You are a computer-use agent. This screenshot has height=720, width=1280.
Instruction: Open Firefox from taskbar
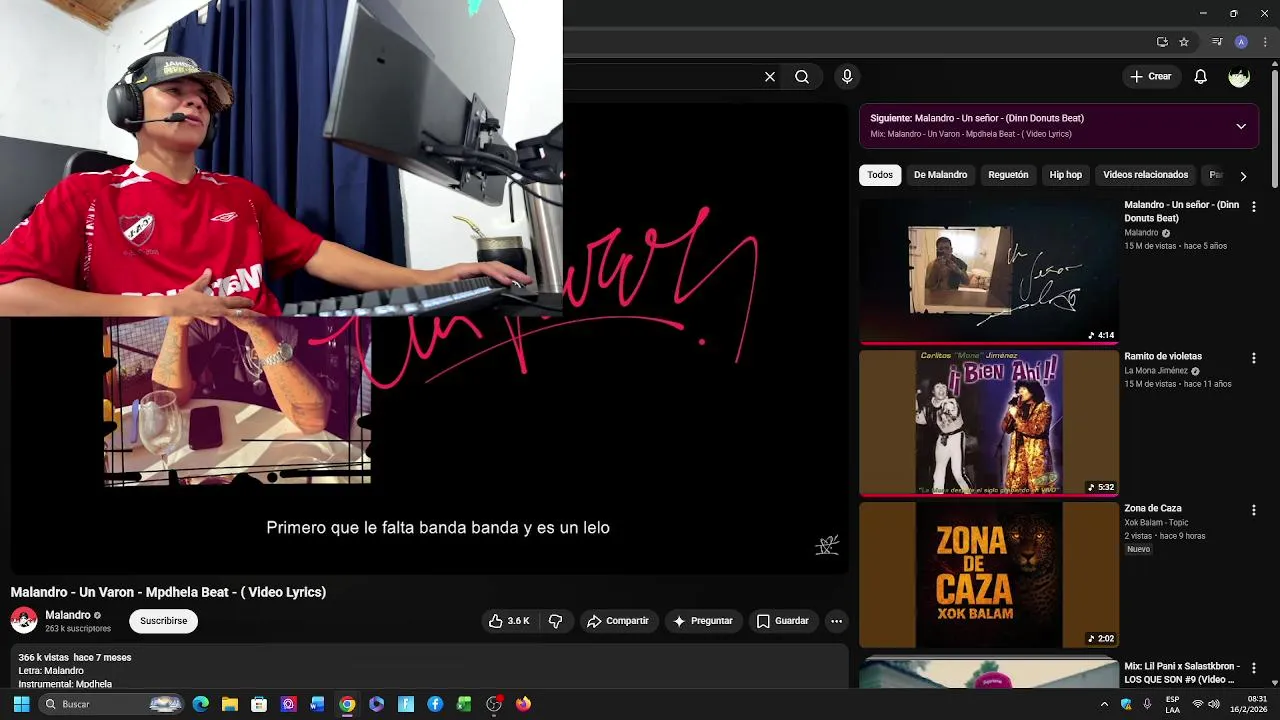(523, 704)
